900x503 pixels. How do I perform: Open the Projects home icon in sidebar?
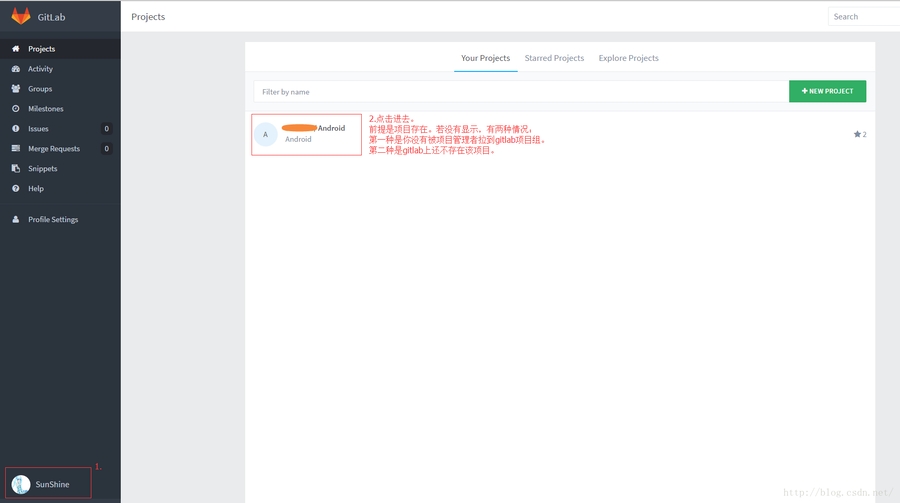pos(16,49)
